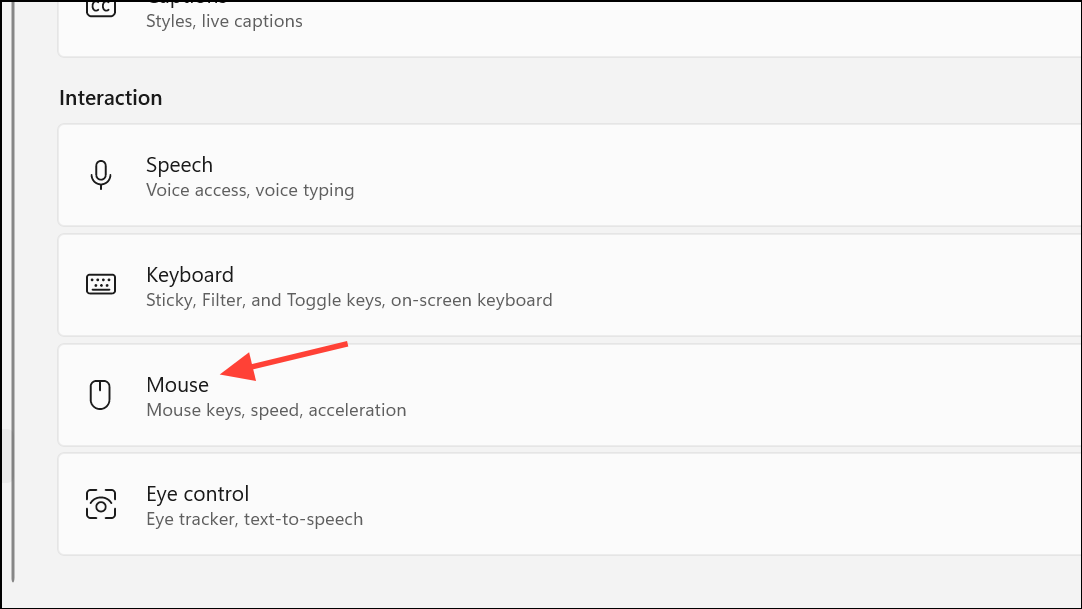Viewport: 1082px width, 609px height.
Task: Click the red arrow annotation
Action: click(284, 361)
